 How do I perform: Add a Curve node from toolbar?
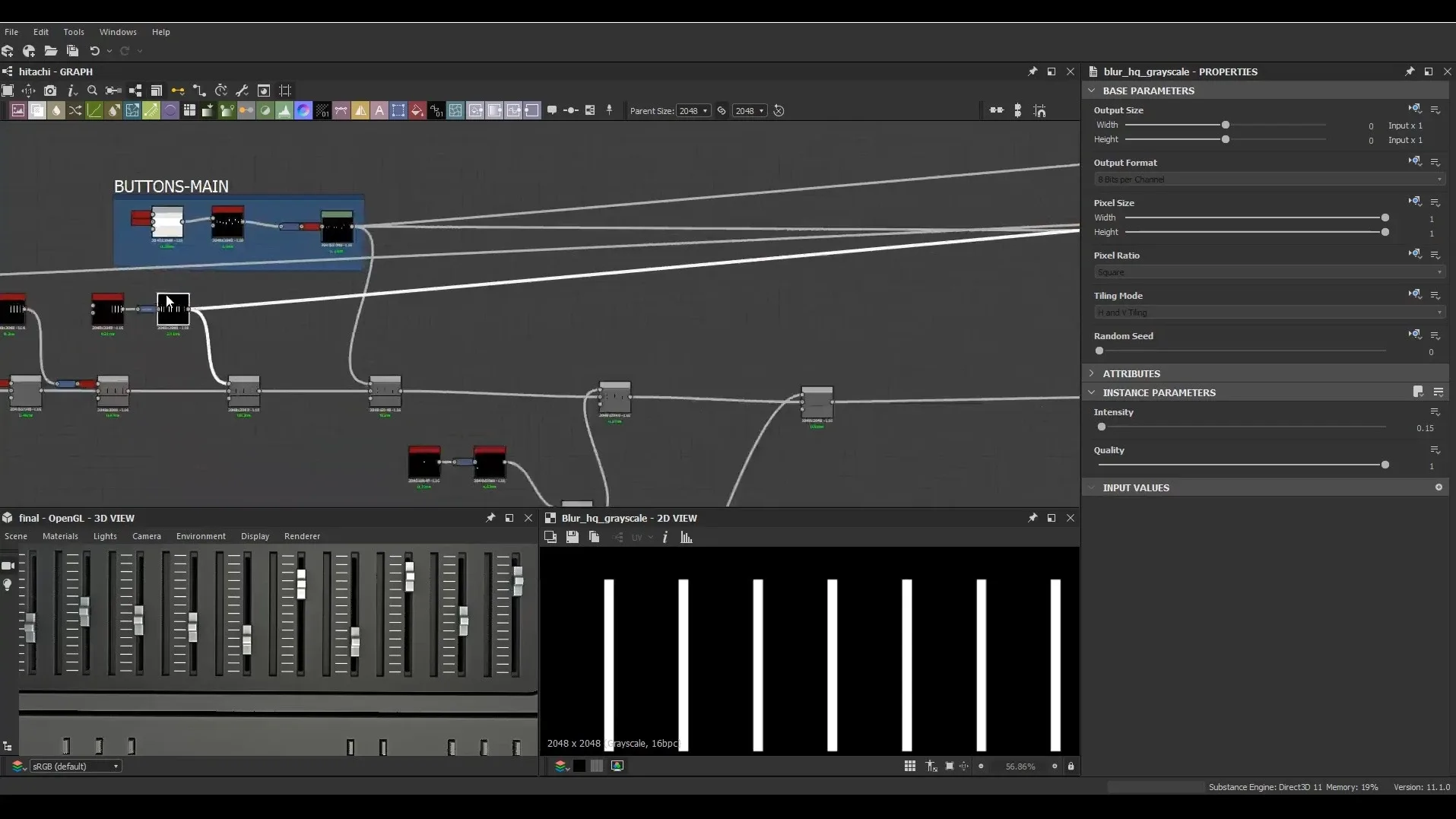94,111
